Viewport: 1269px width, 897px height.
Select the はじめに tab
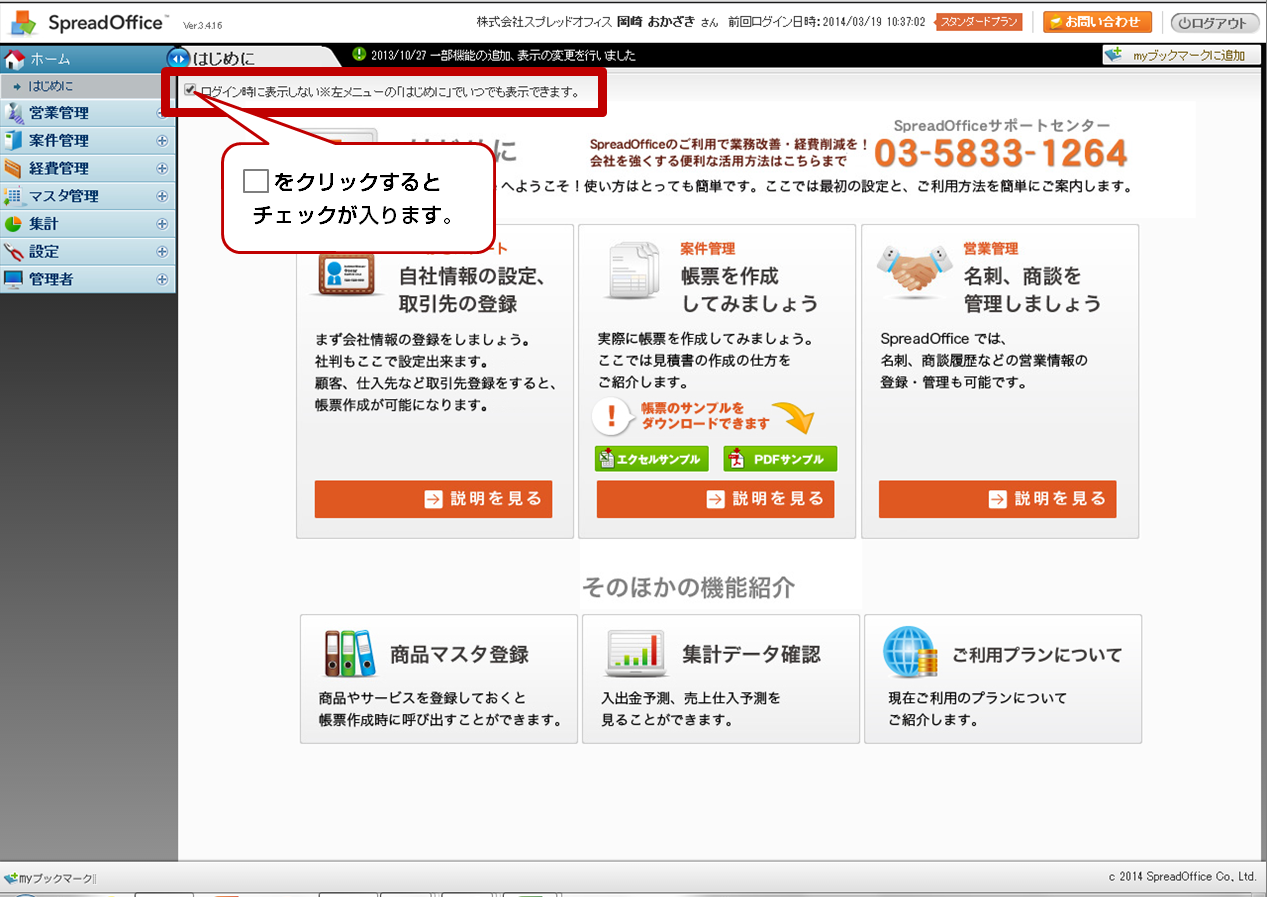point(223,58)
